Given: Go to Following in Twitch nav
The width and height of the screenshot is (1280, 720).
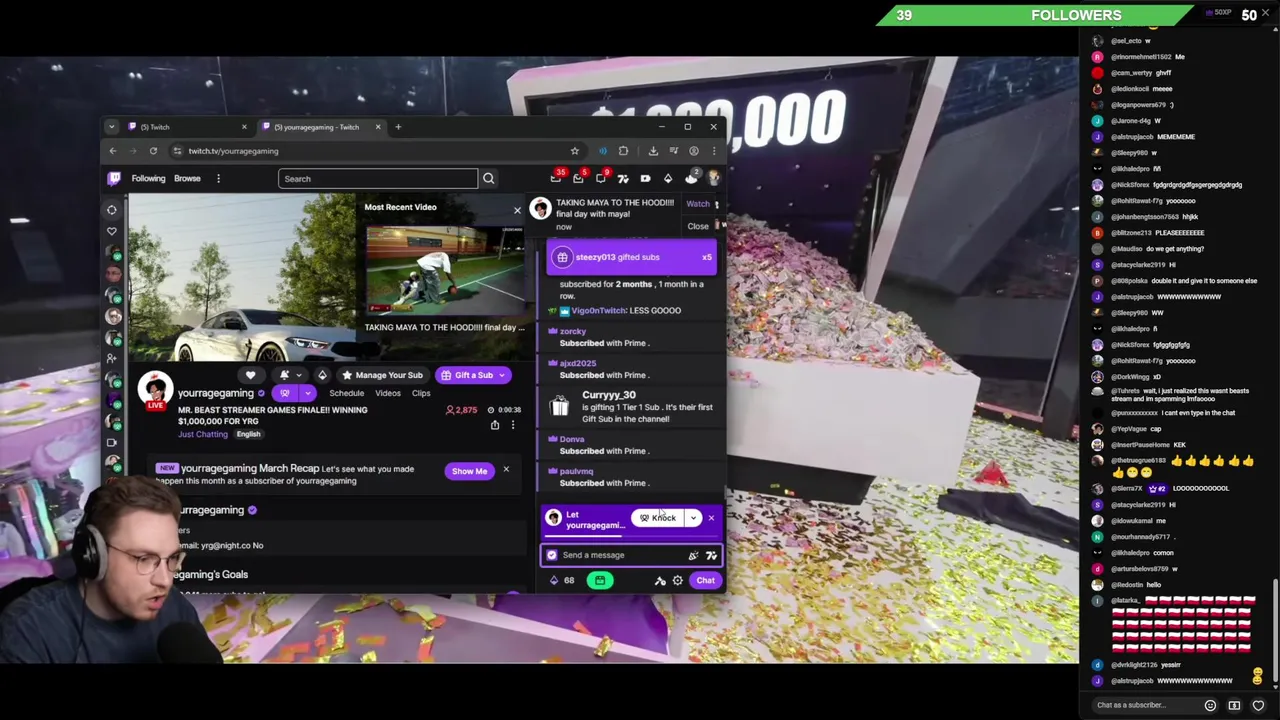Looking at the screenshot, I should click(x=148, y=179).
